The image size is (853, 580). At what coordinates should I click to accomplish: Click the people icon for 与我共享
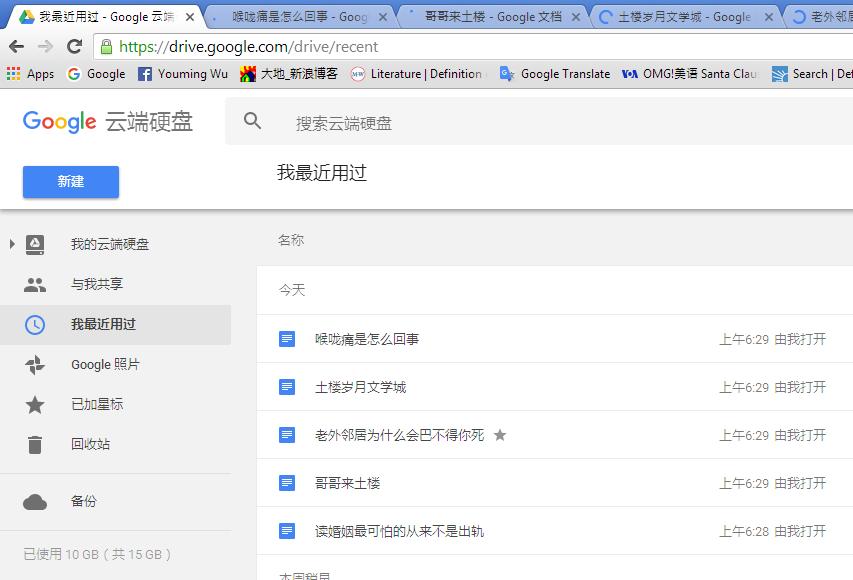click(35, 285)
